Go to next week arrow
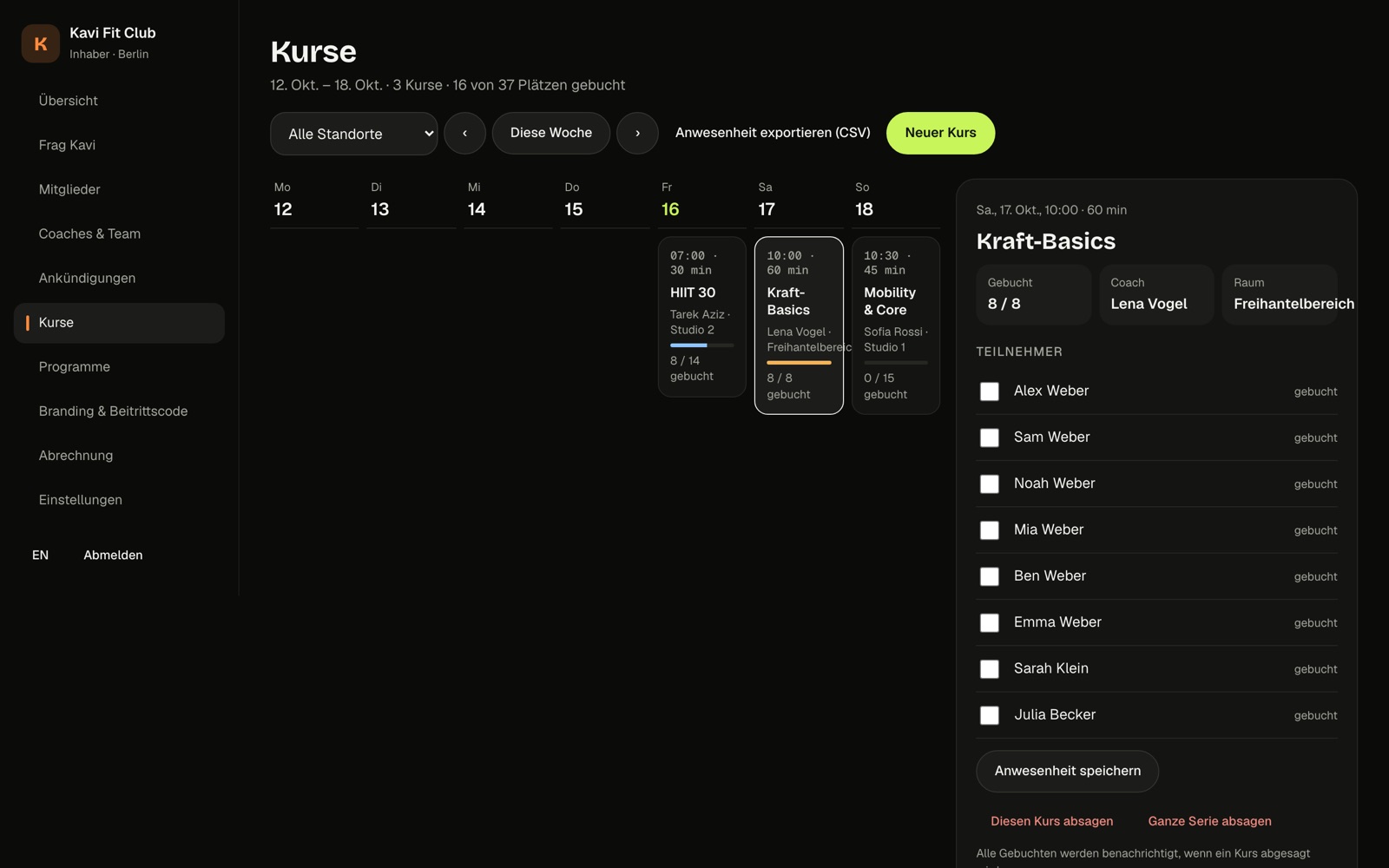The height and width of the screenshot is (868, 1389). [x=637, y=133]
